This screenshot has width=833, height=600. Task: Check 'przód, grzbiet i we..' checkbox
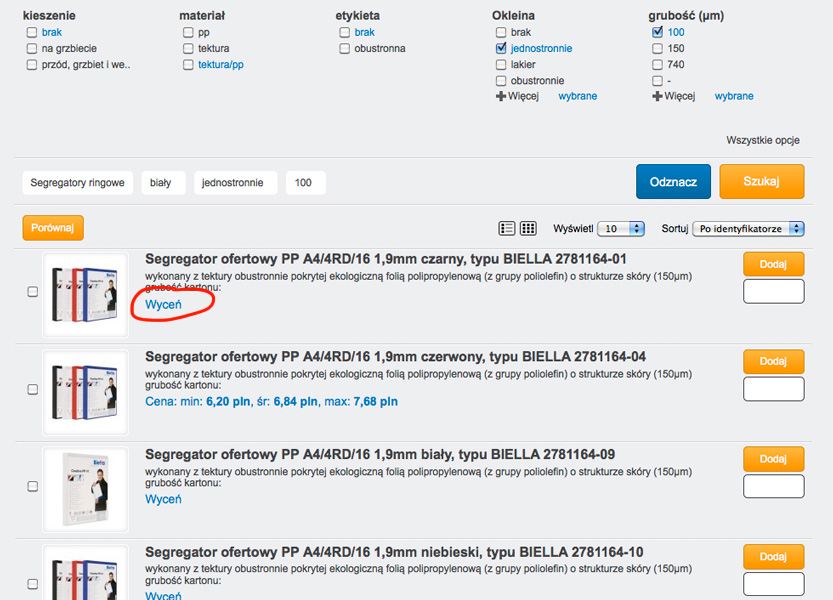click(32, 65)
